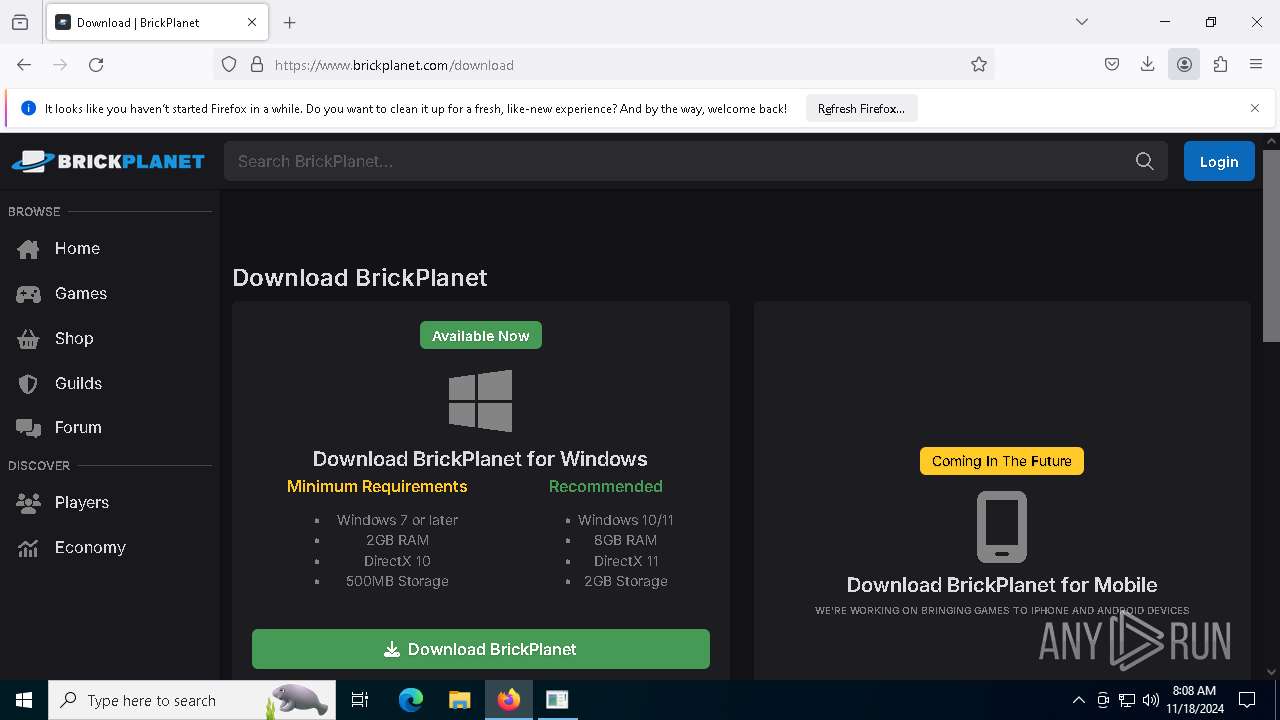Click the volume speaker tray icon
The width and height of the screenshot is (1280, 720).
(1151, 700)
